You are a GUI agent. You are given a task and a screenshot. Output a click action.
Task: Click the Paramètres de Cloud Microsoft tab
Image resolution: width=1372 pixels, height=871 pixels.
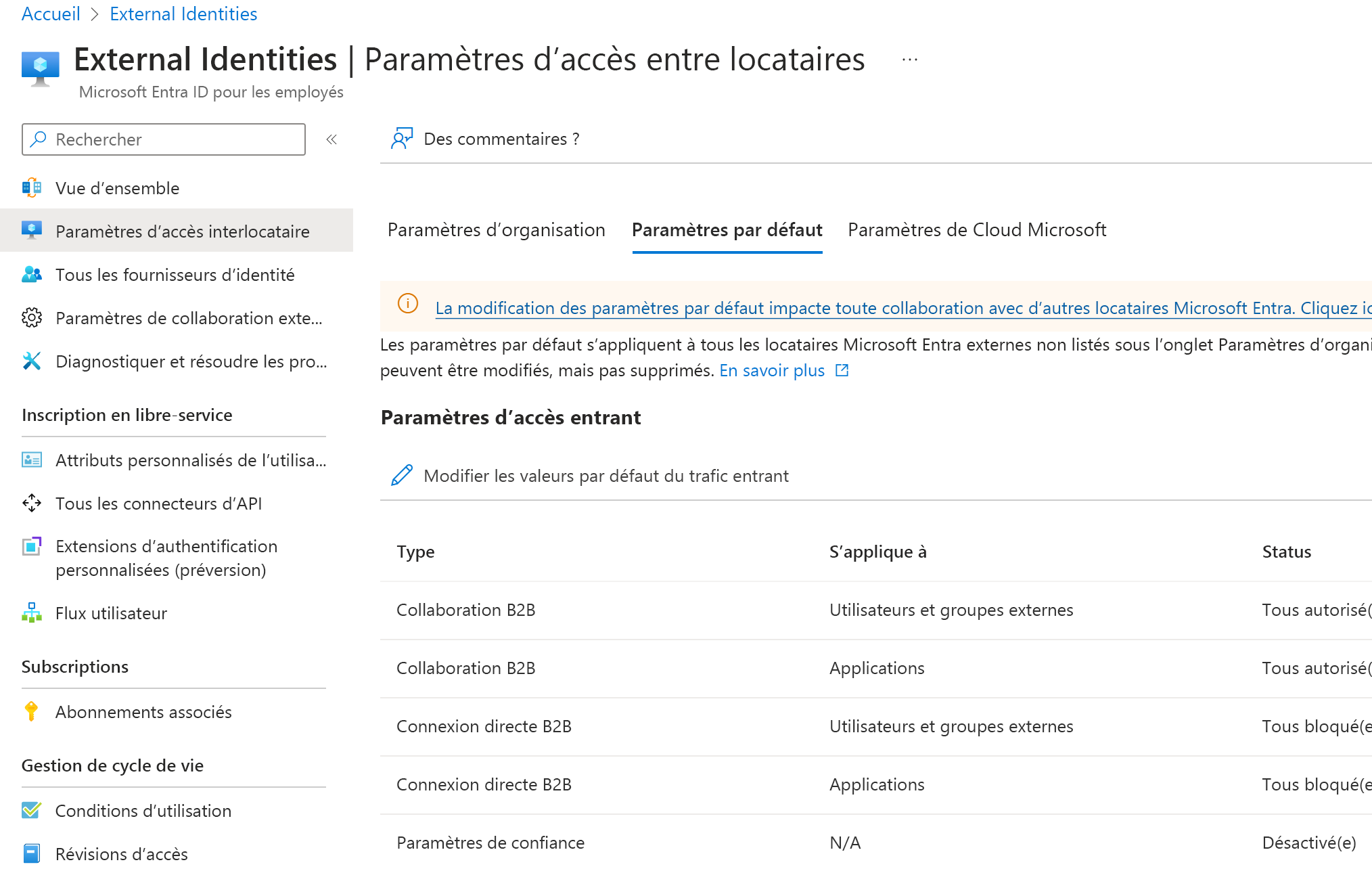978,229
